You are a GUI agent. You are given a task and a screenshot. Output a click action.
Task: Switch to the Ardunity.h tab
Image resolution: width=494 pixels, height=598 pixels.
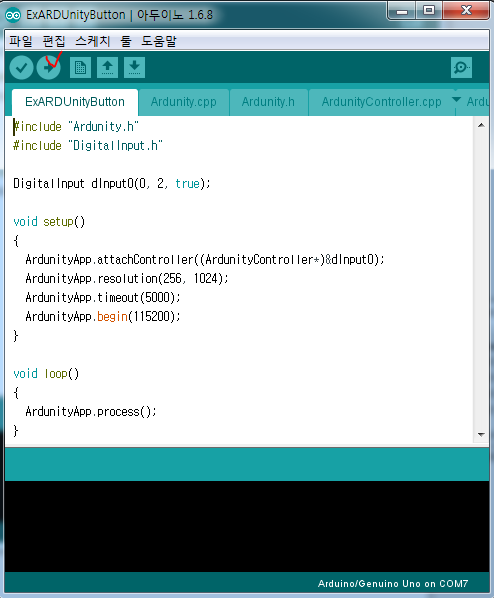tap(268, 102)
